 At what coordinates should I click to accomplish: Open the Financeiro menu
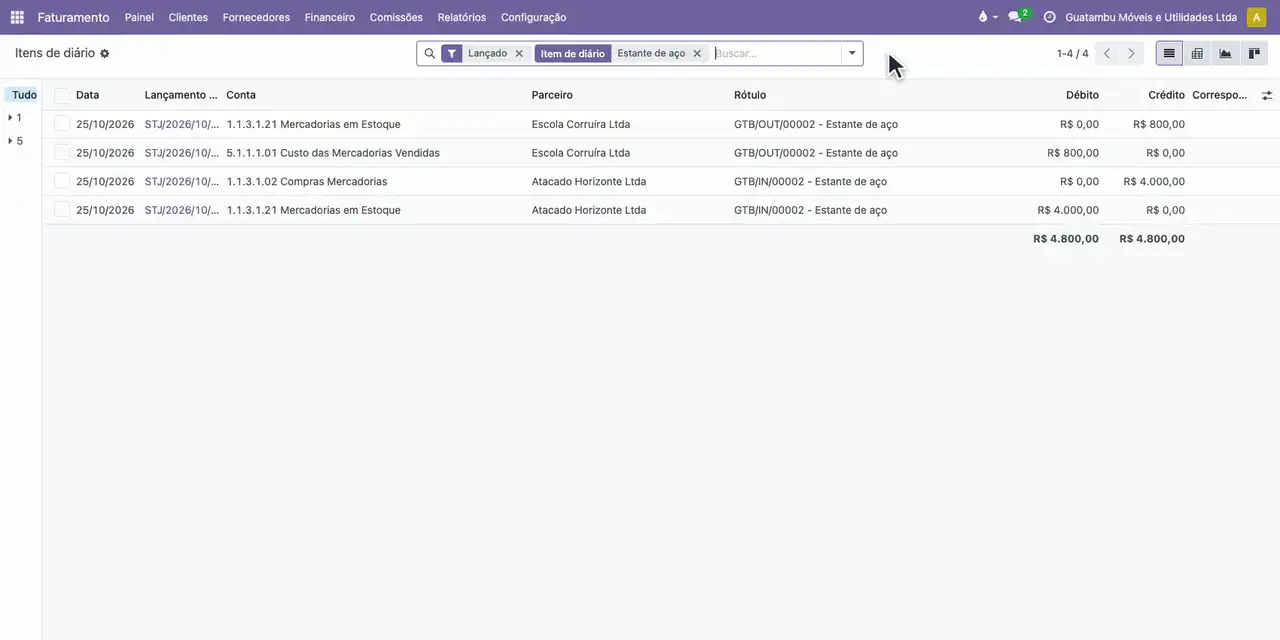point(330,17)
